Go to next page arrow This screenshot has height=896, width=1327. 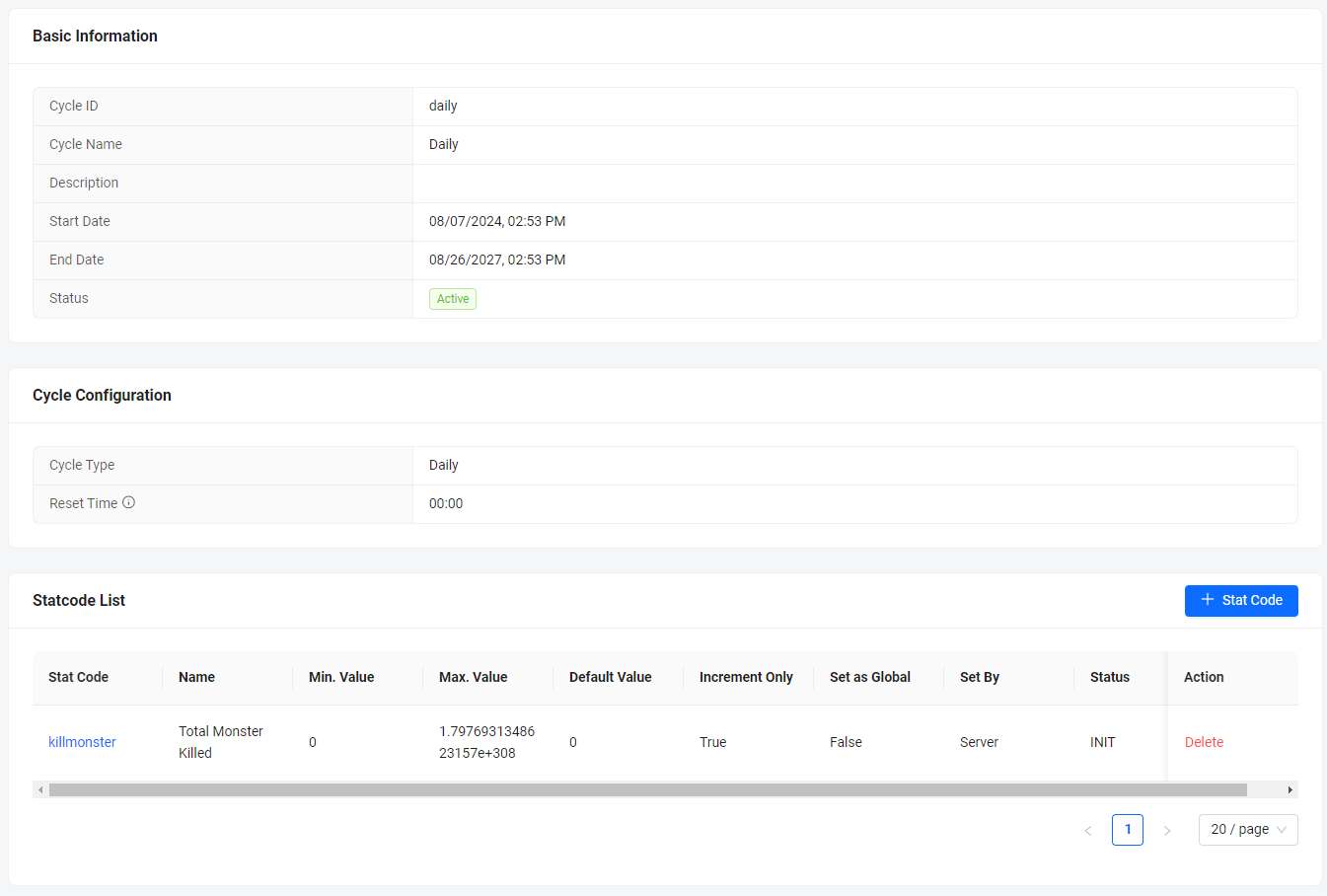pos(1167,830)
